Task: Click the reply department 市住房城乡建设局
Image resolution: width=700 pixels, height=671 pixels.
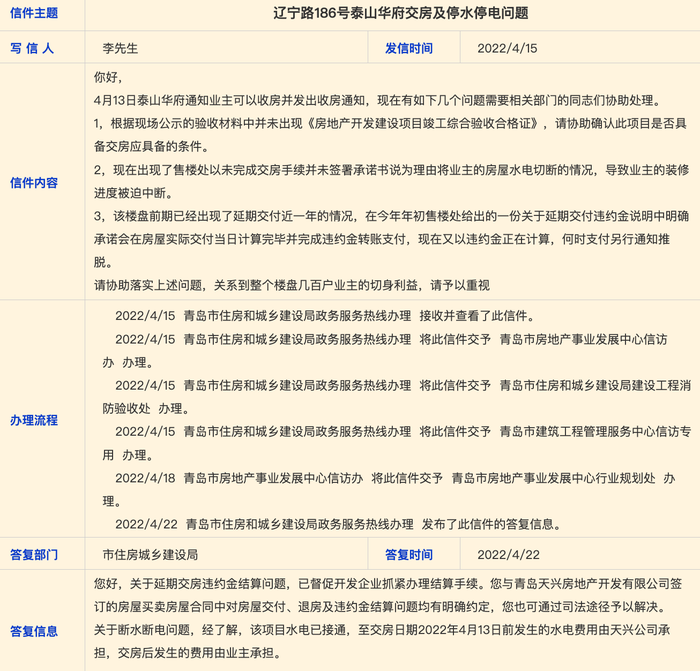Action: click(x=150, y=554)
